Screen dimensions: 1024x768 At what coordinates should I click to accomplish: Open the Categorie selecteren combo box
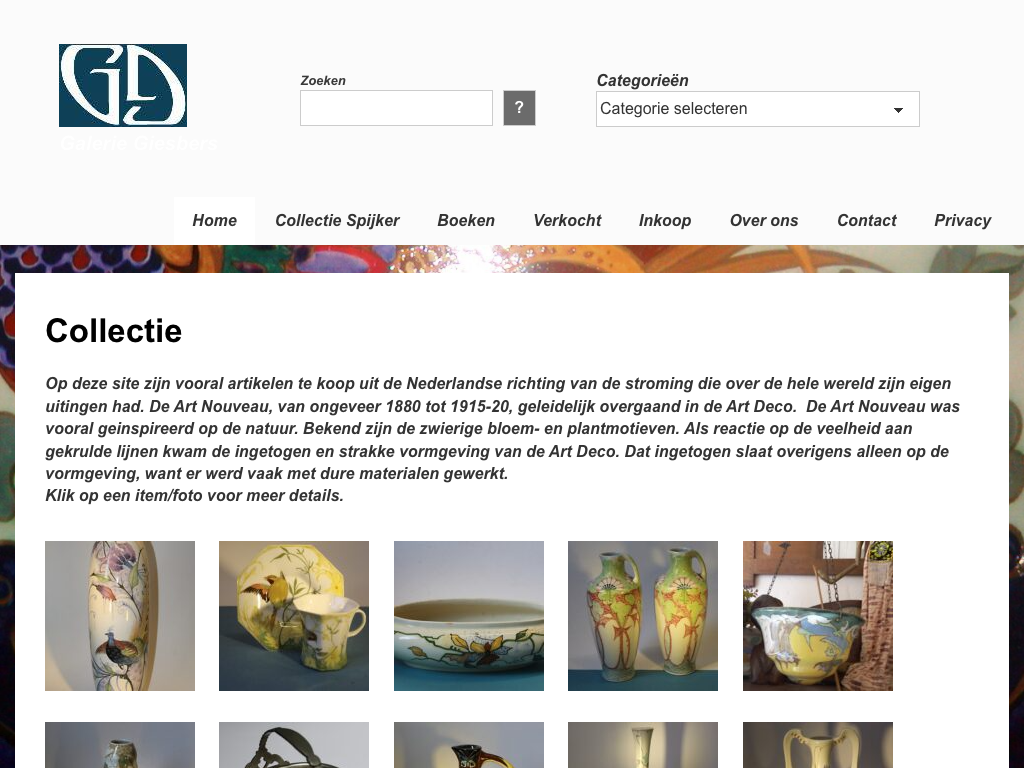point(758,109)
